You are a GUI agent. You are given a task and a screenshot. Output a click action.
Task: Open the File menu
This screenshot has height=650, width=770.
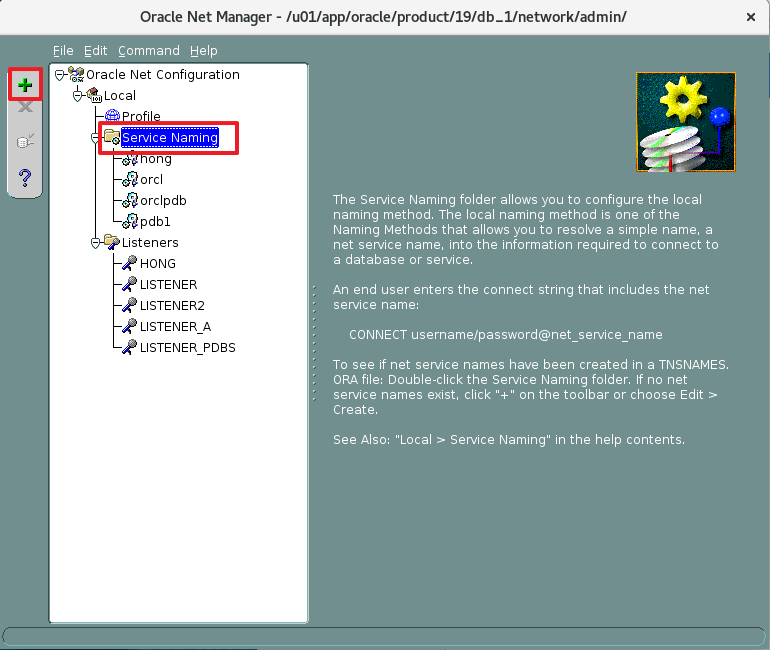tap(63, 51)
